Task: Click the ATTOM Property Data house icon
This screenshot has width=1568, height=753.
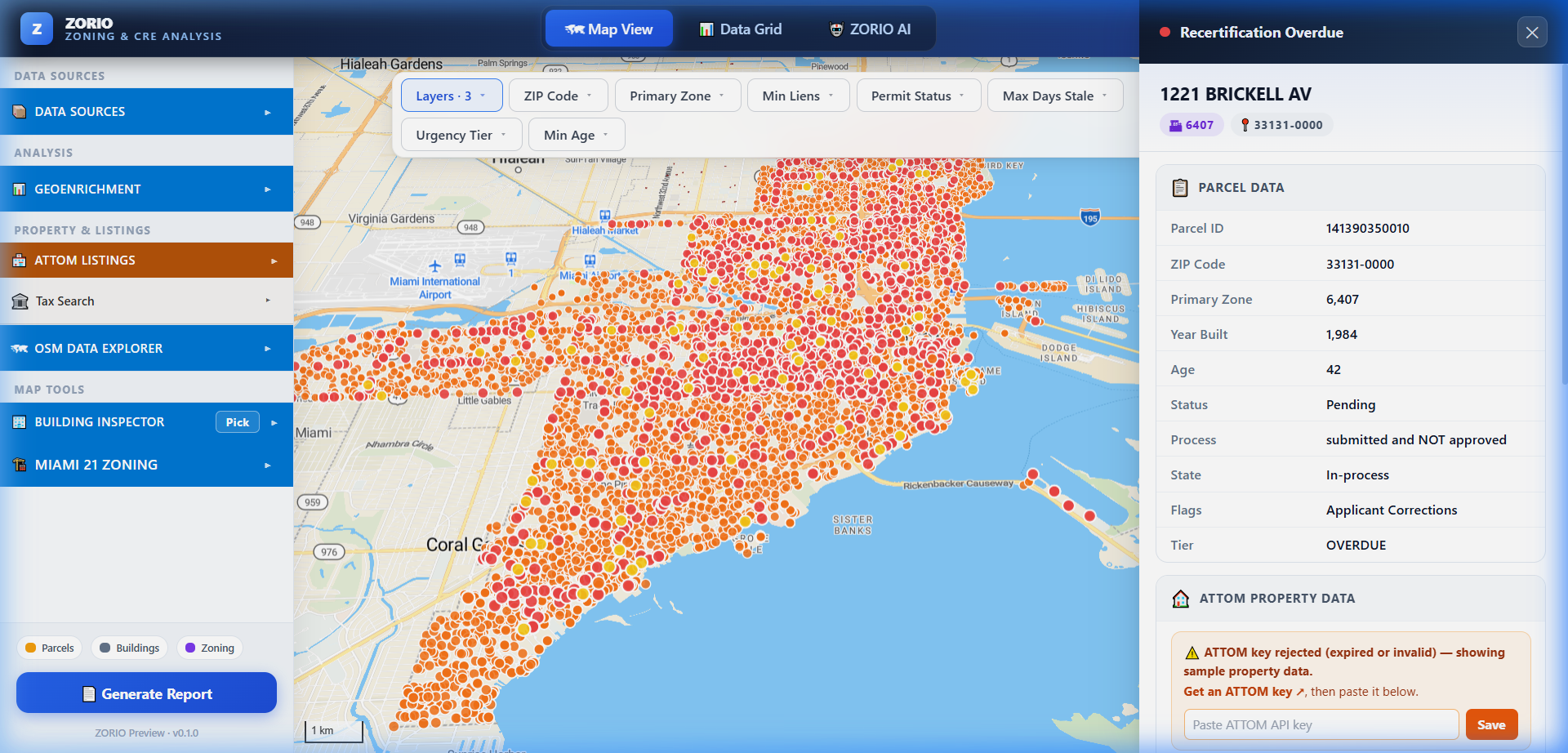Action: tap(1181, 599)
